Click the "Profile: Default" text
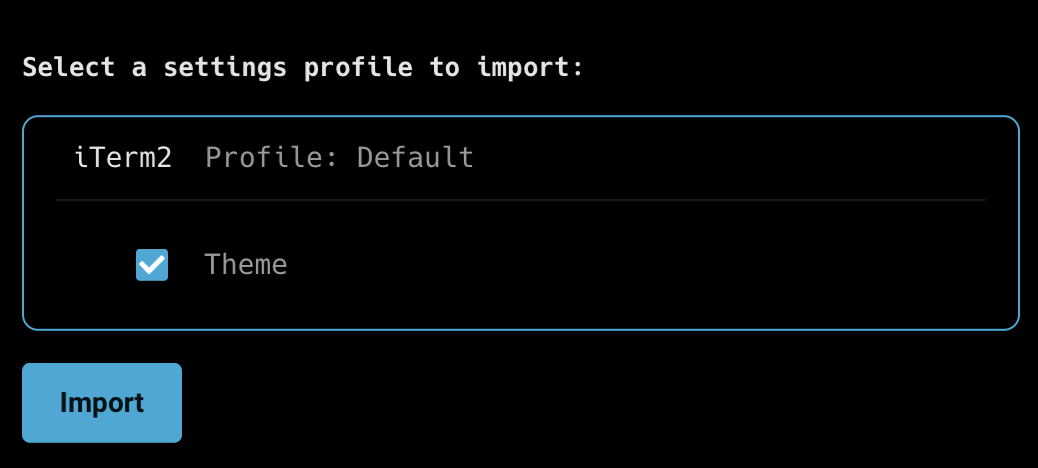 [339, 157]
